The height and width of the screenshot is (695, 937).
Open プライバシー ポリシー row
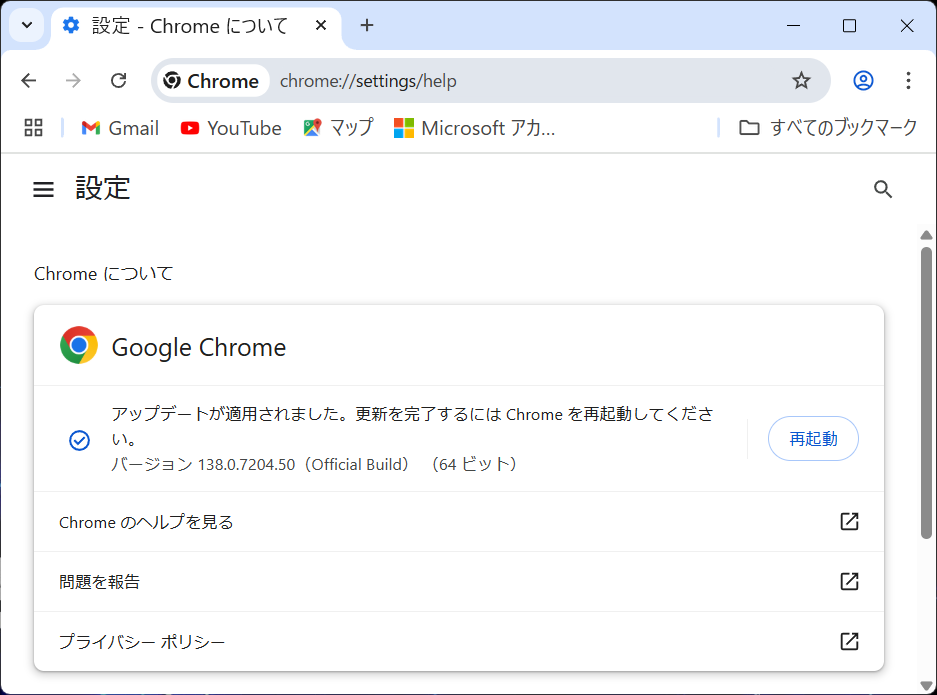tap(459, 641)
